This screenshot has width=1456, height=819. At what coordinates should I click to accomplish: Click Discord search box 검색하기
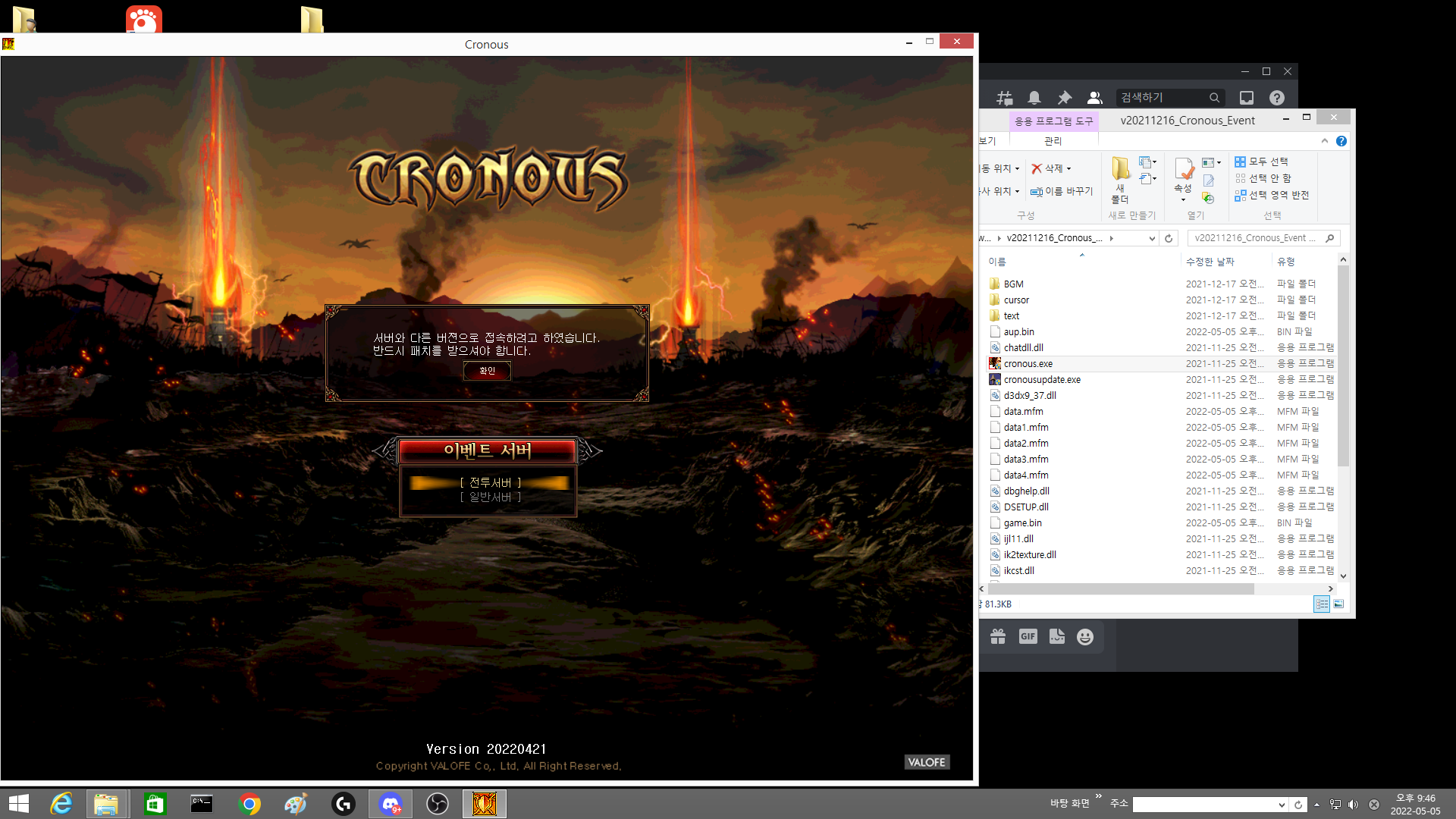tap(1169, 98)
